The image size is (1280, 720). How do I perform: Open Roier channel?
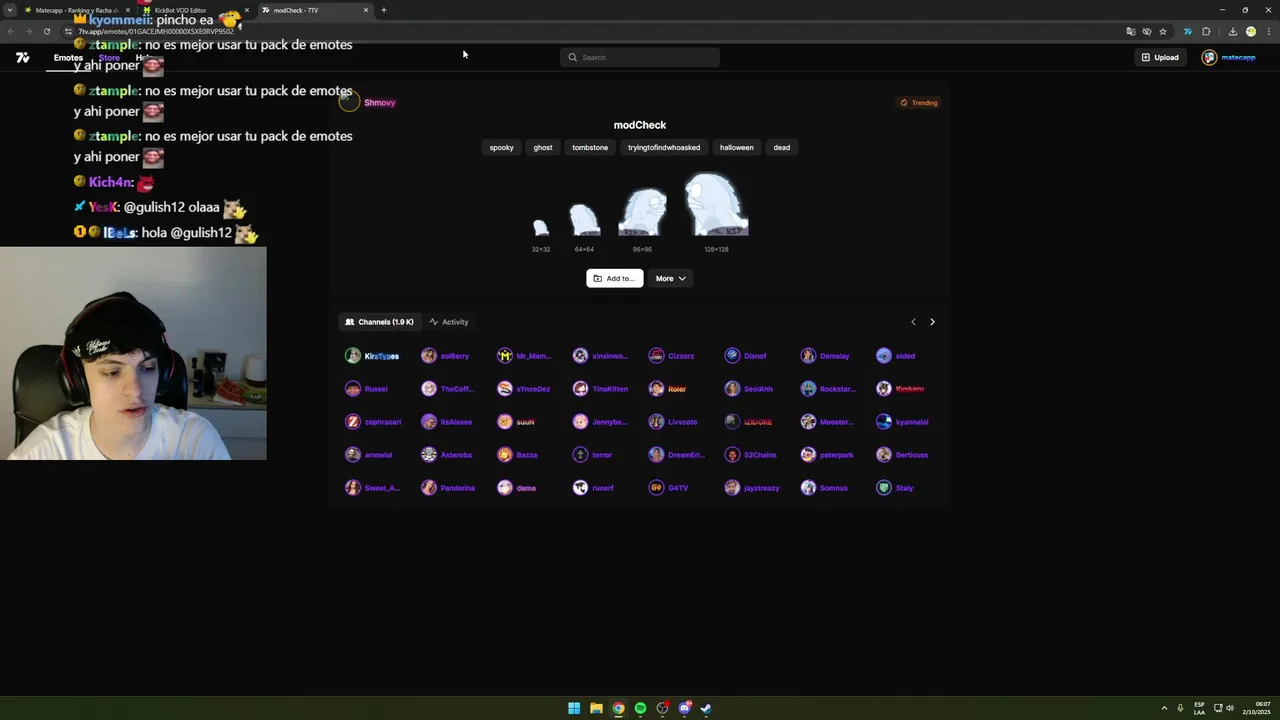coord(667,389)
